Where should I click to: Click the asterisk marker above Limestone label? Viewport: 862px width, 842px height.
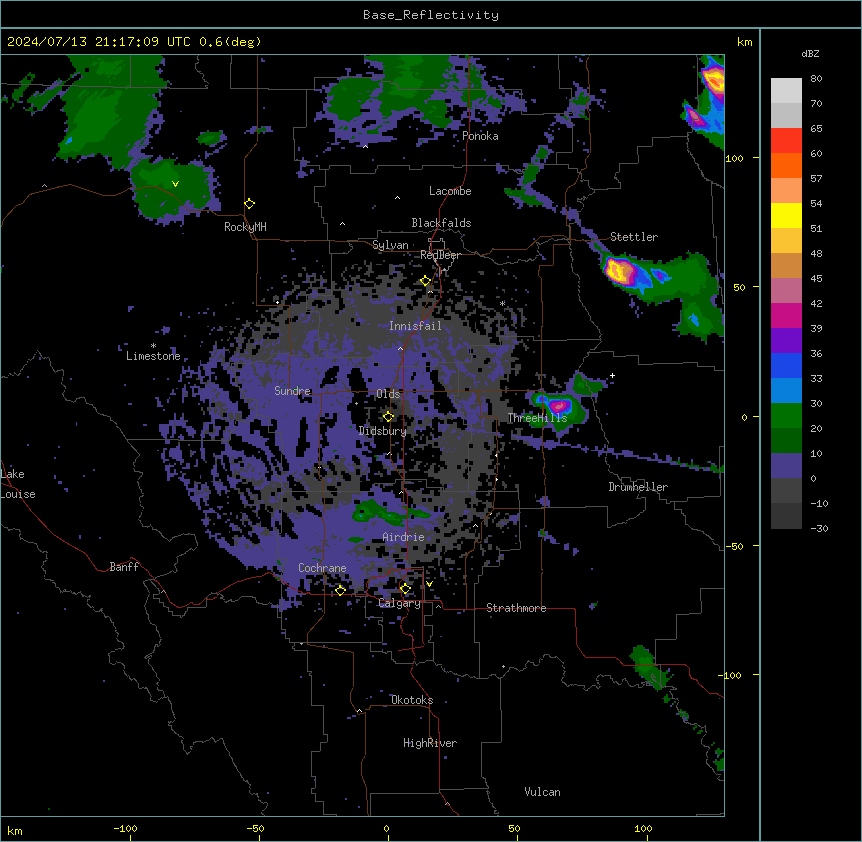click(x=153, y=346)
